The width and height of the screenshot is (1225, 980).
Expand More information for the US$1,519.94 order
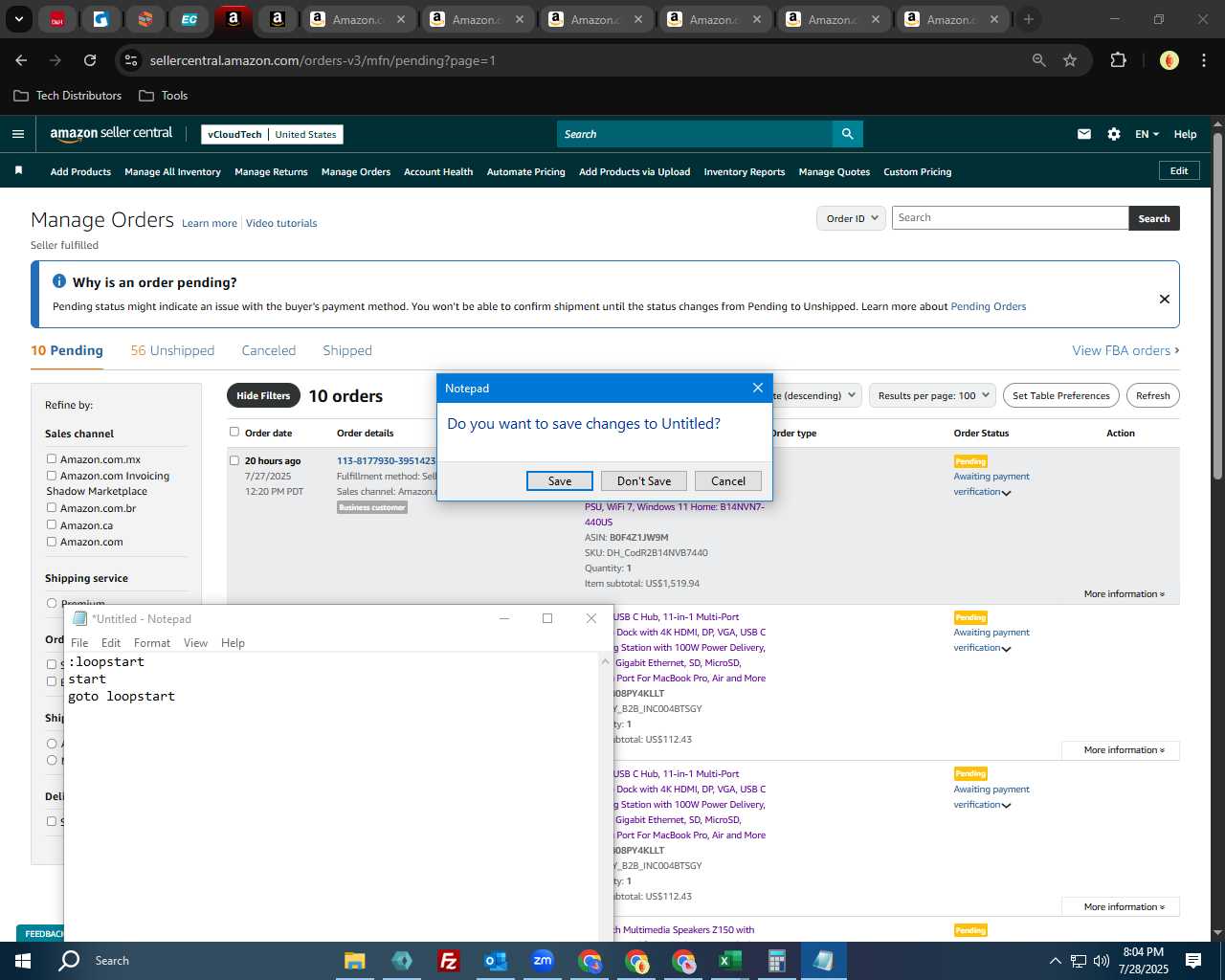[x=1125, y=594]
